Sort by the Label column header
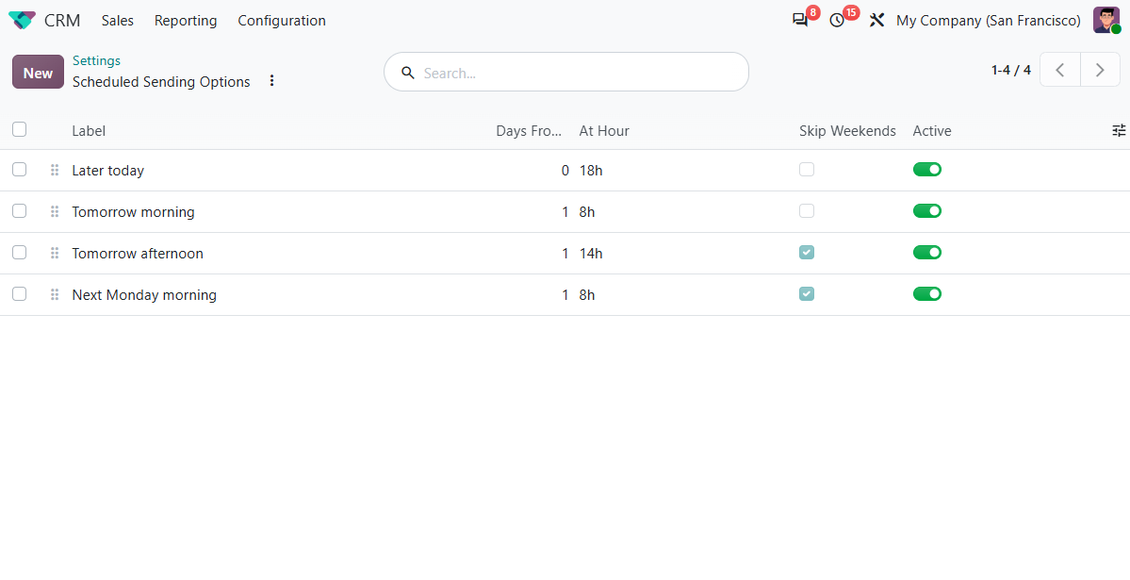Screen dimensions: 1130x580 89,130
